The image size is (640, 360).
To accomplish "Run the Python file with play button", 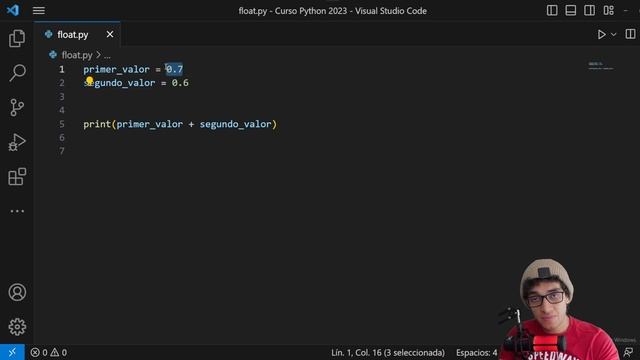I will (601, 34).
